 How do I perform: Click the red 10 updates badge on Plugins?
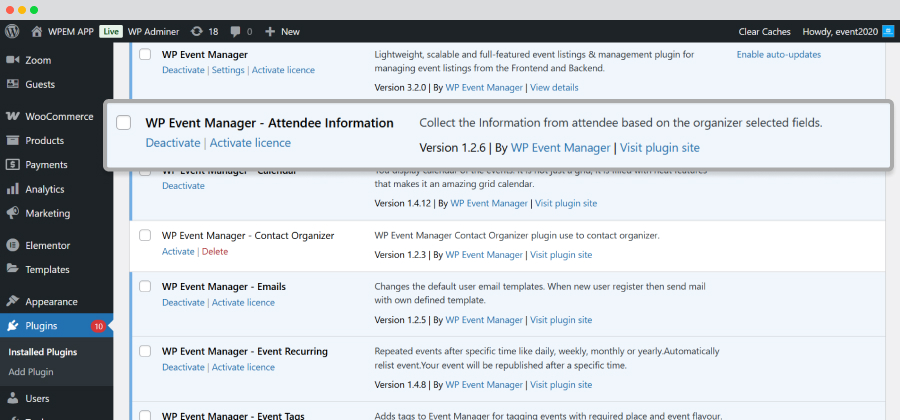(98, 326)
